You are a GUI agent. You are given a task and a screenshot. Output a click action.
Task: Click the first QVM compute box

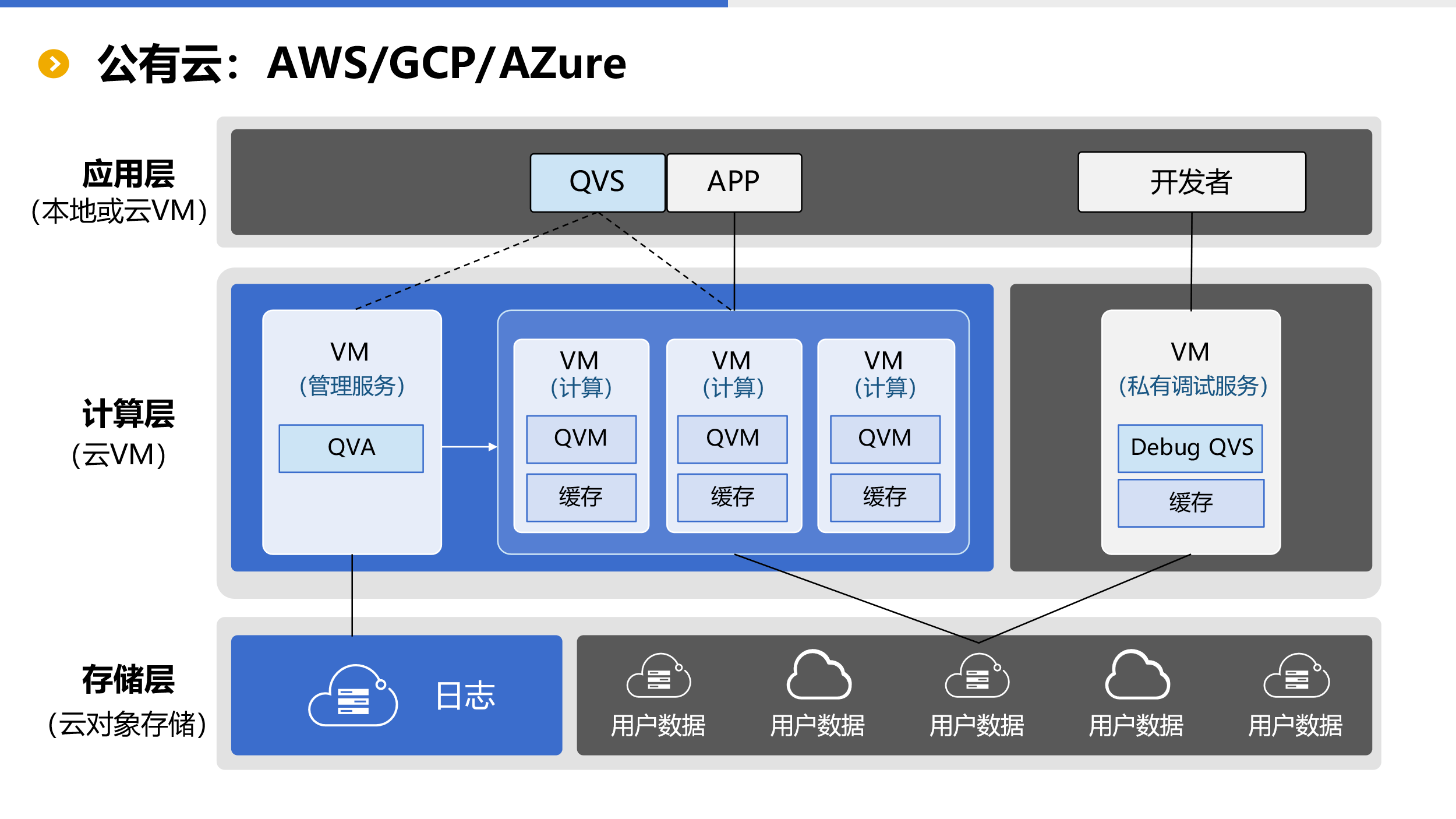click(581, 439)
